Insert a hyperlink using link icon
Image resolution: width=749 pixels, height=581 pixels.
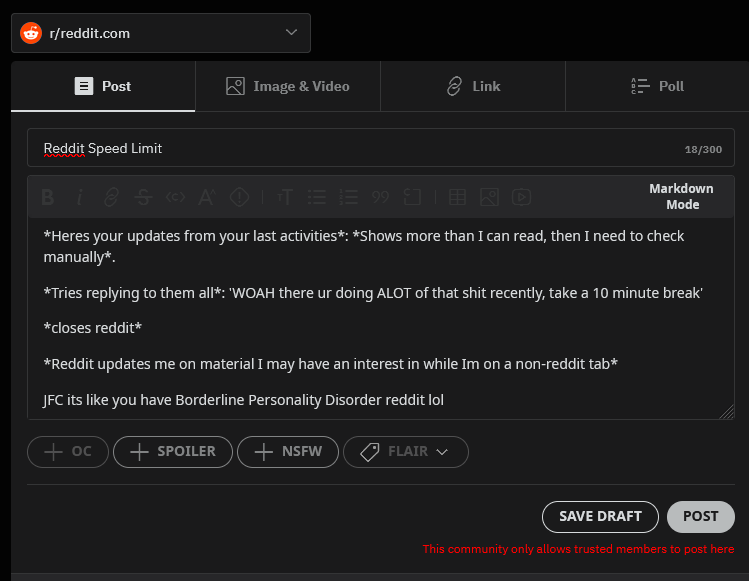[x=111, y=197]
